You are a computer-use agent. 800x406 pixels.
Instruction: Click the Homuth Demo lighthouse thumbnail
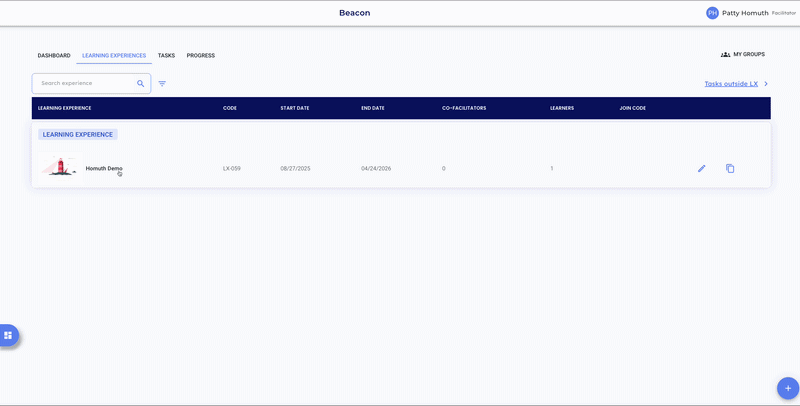[59, 167]
